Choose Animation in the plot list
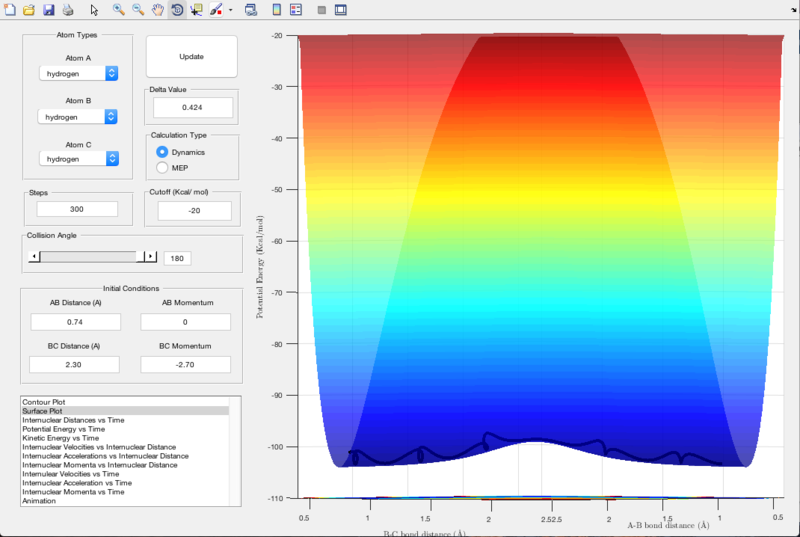The image size is (800, 537). coord(41,500)
